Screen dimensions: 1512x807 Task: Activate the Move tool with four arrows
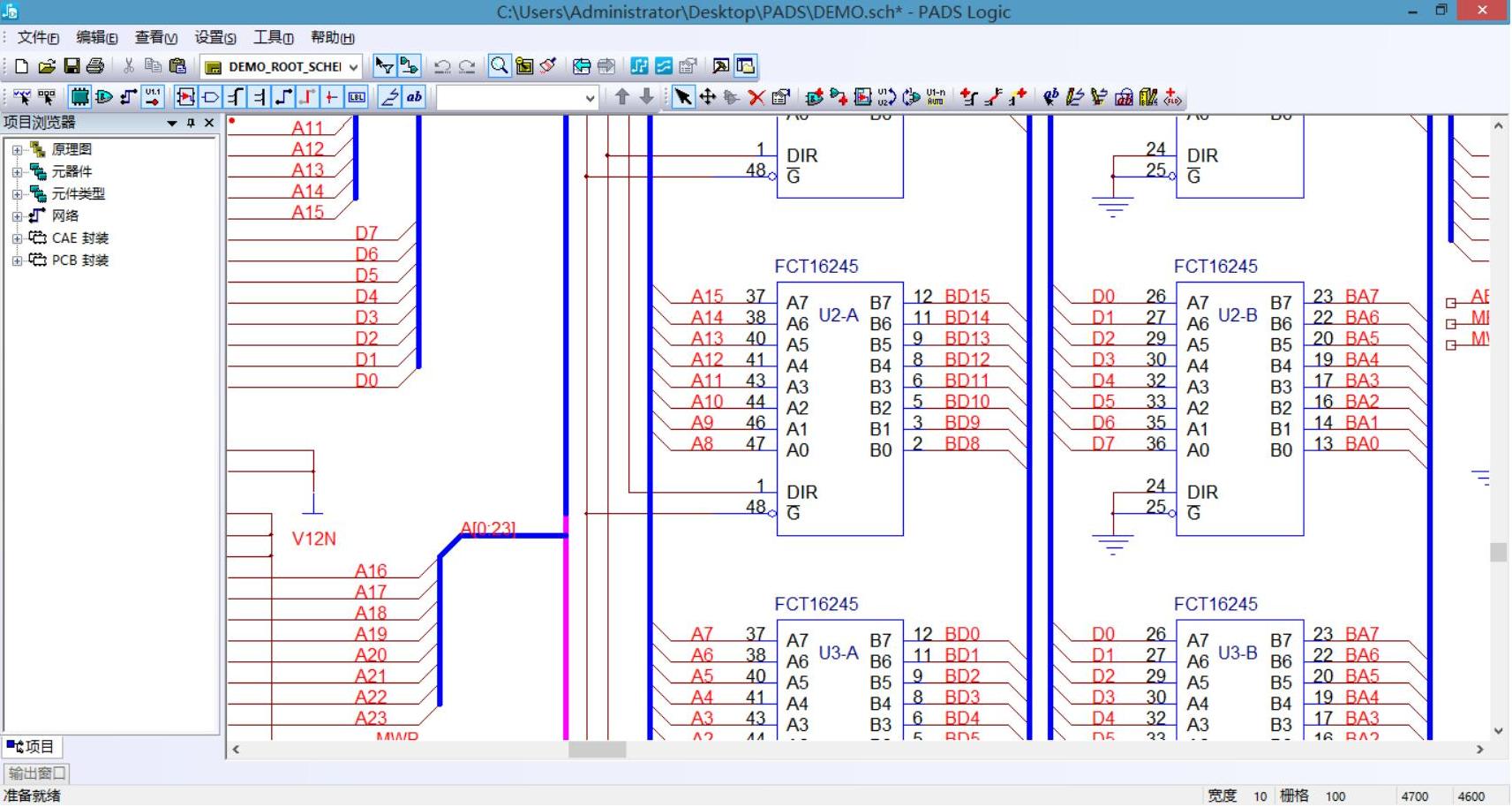(x=707, y=97)
